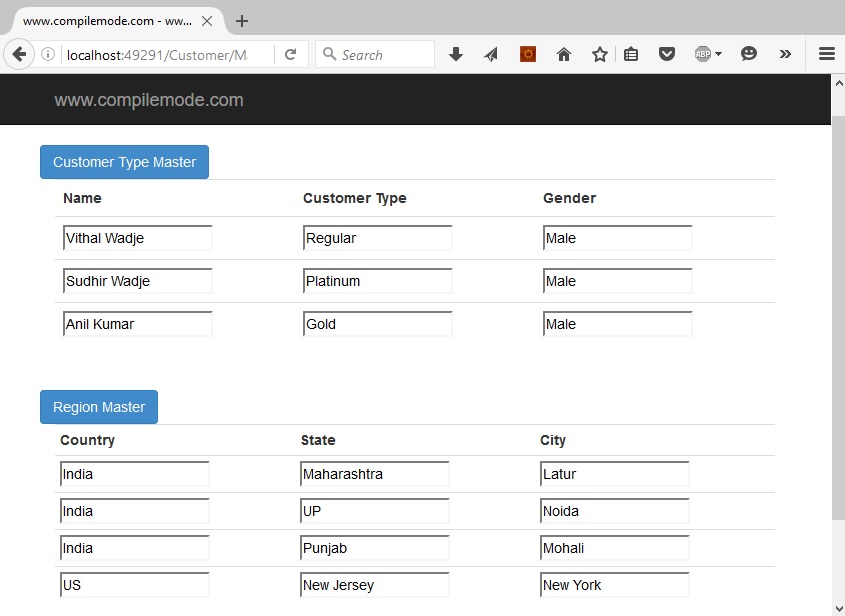This screenshot has width=845, height=616.
Task: Open the smiley face chat icon
Action: [x=749, y=55]
